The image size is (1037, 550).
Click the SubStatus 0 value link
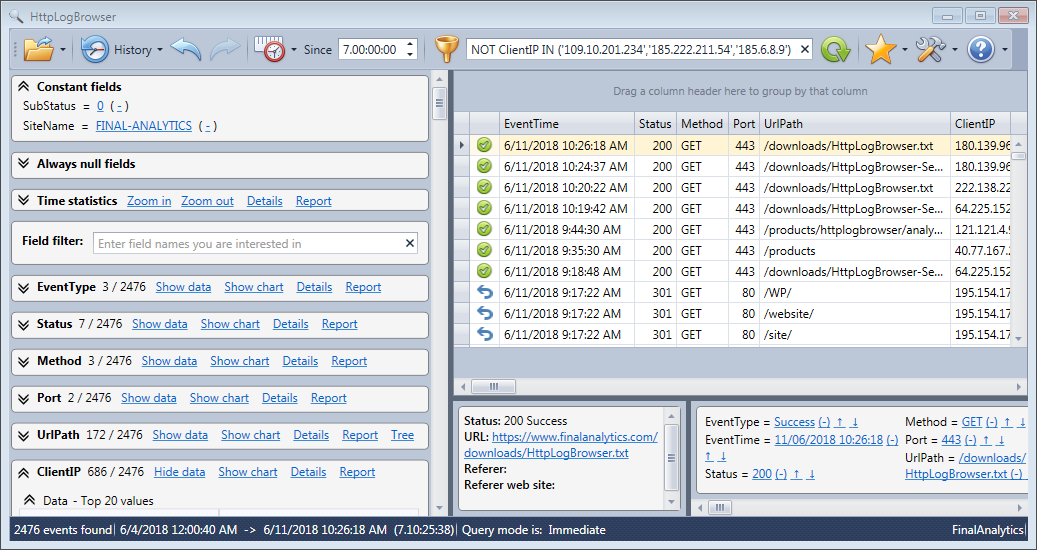pos(101,106)
